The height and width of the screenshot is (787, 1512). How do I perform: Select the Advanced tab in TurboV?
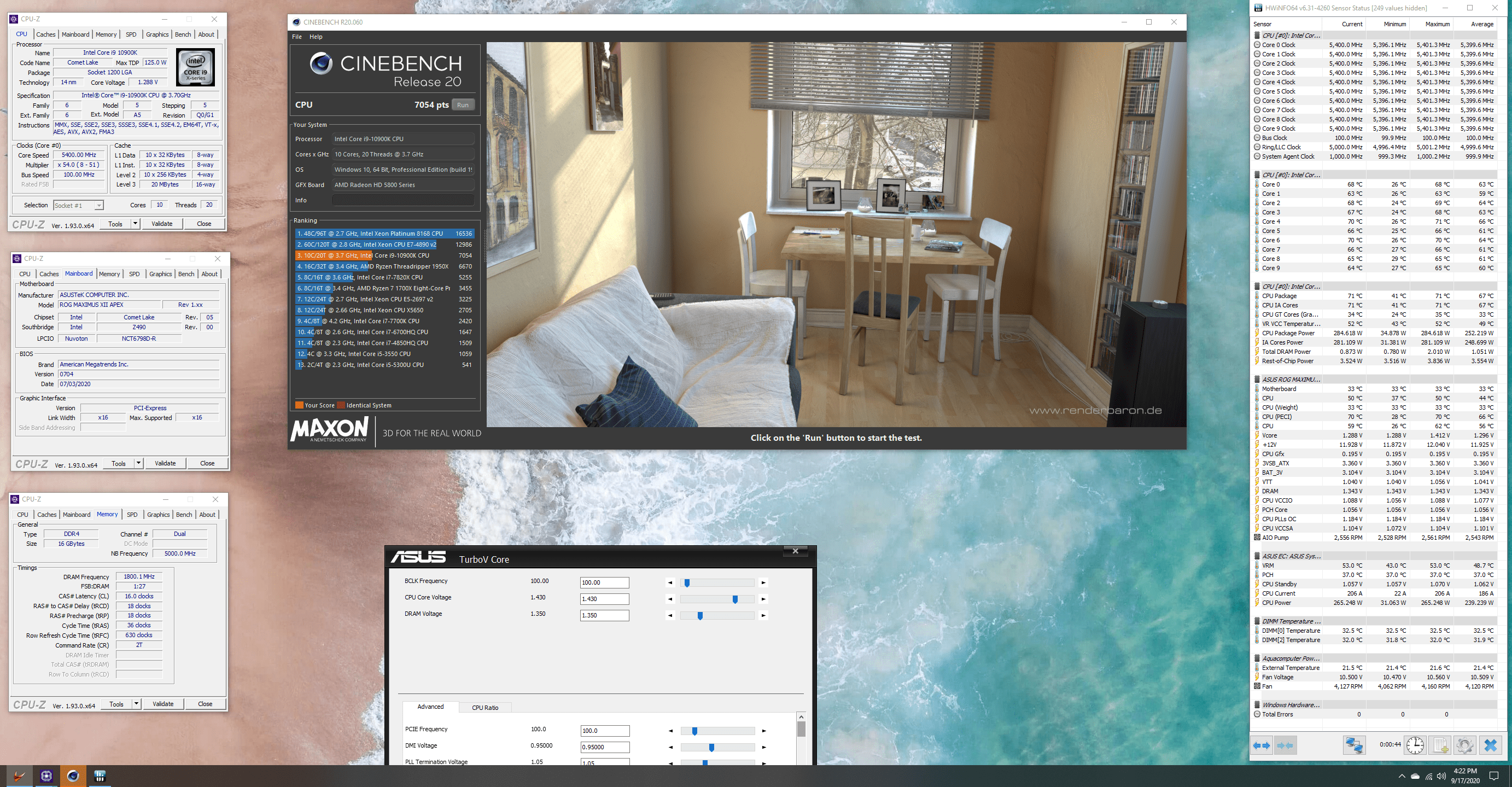[430, 707]
